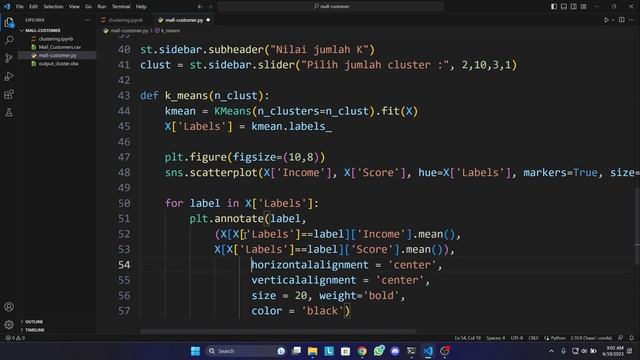Switch to mall-customer.py editor tab

point(184,20)
